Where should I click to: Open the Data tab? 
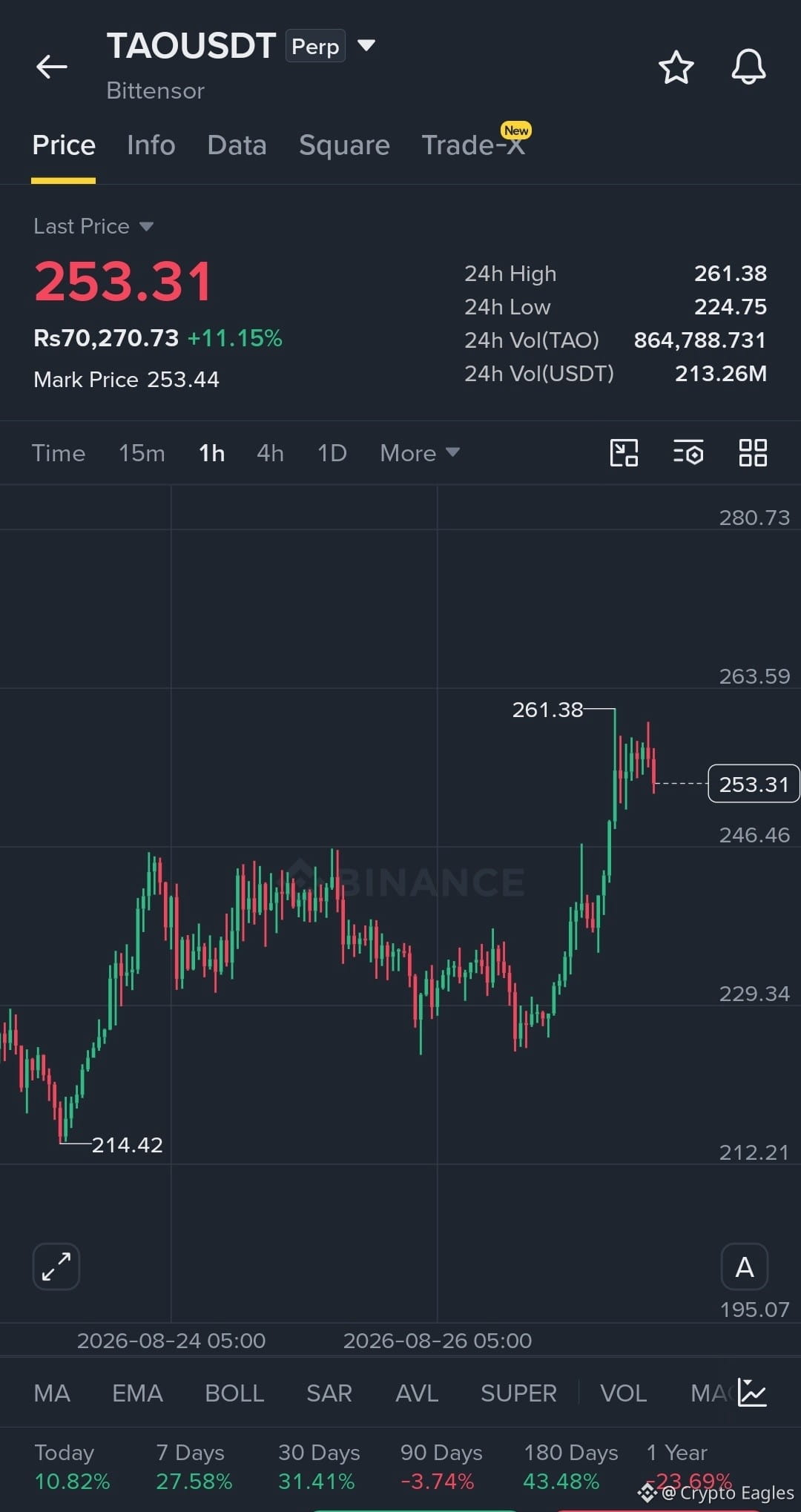(x=237, y=145)
